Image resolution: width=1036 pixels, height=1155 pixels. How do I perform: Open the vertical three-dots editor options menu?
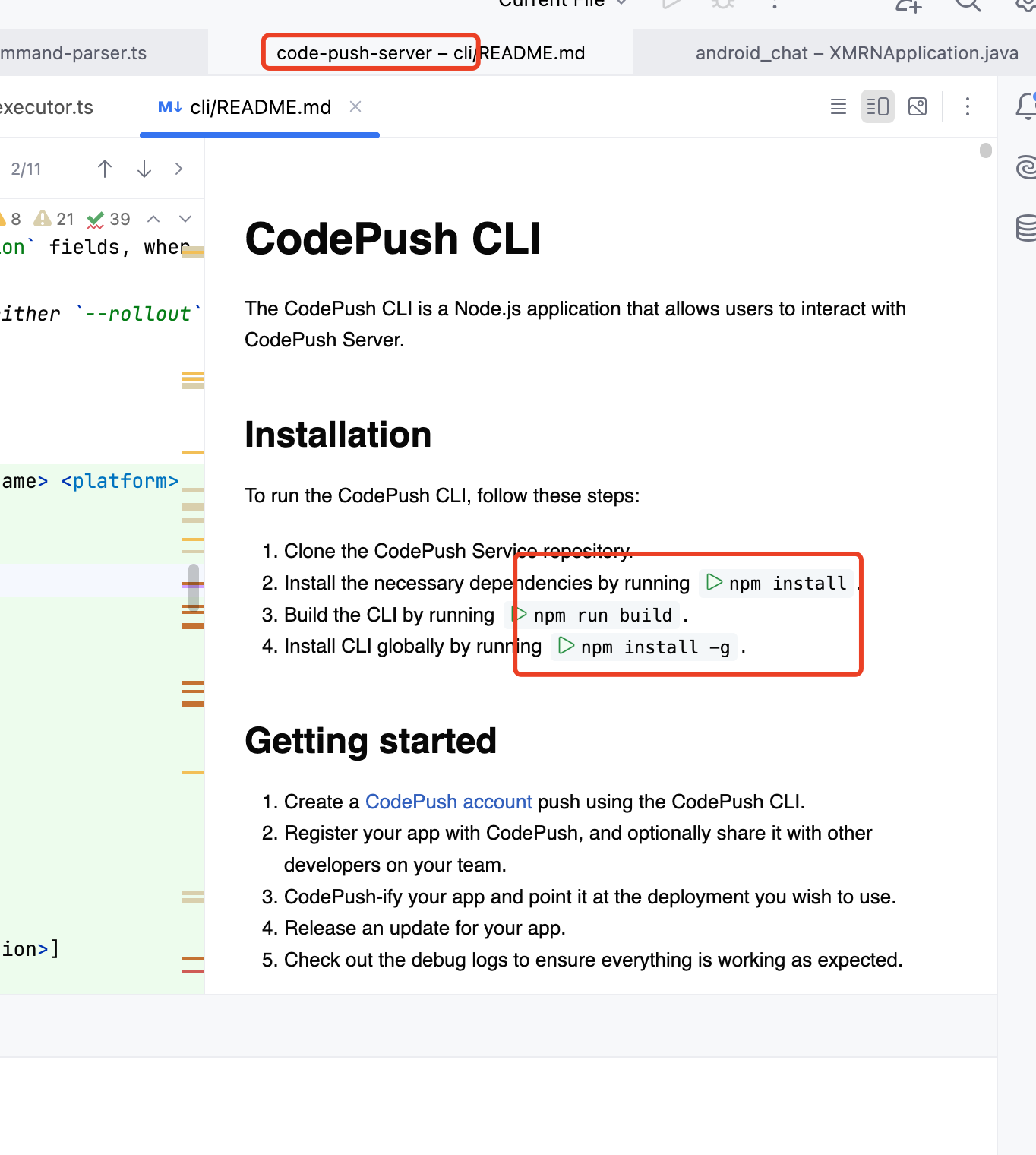[968, 106]
